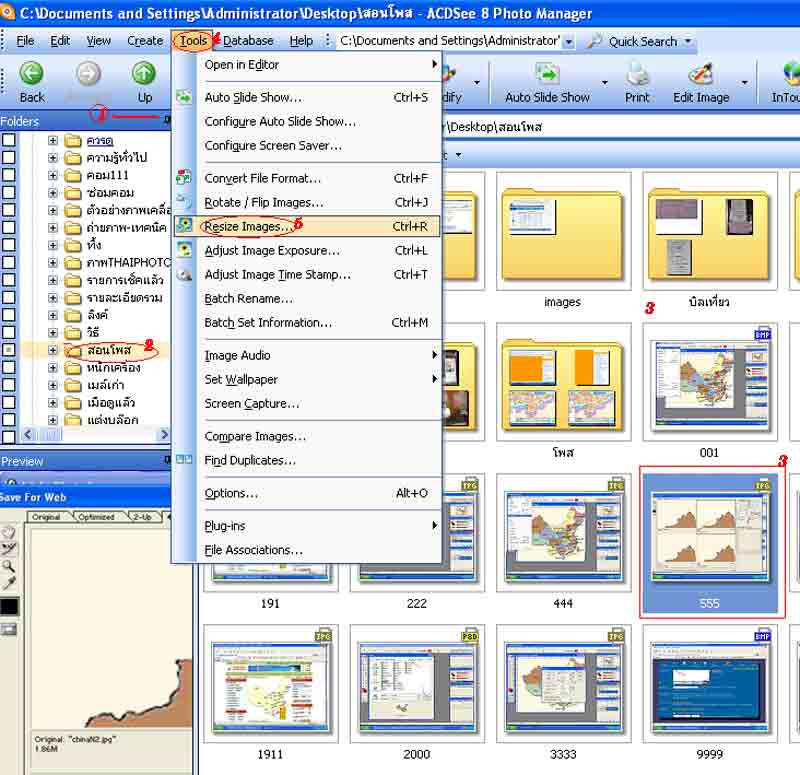
Task: Click the Quick Search magnifier icon
Action: pyautogui.click(x=593, y=41)
